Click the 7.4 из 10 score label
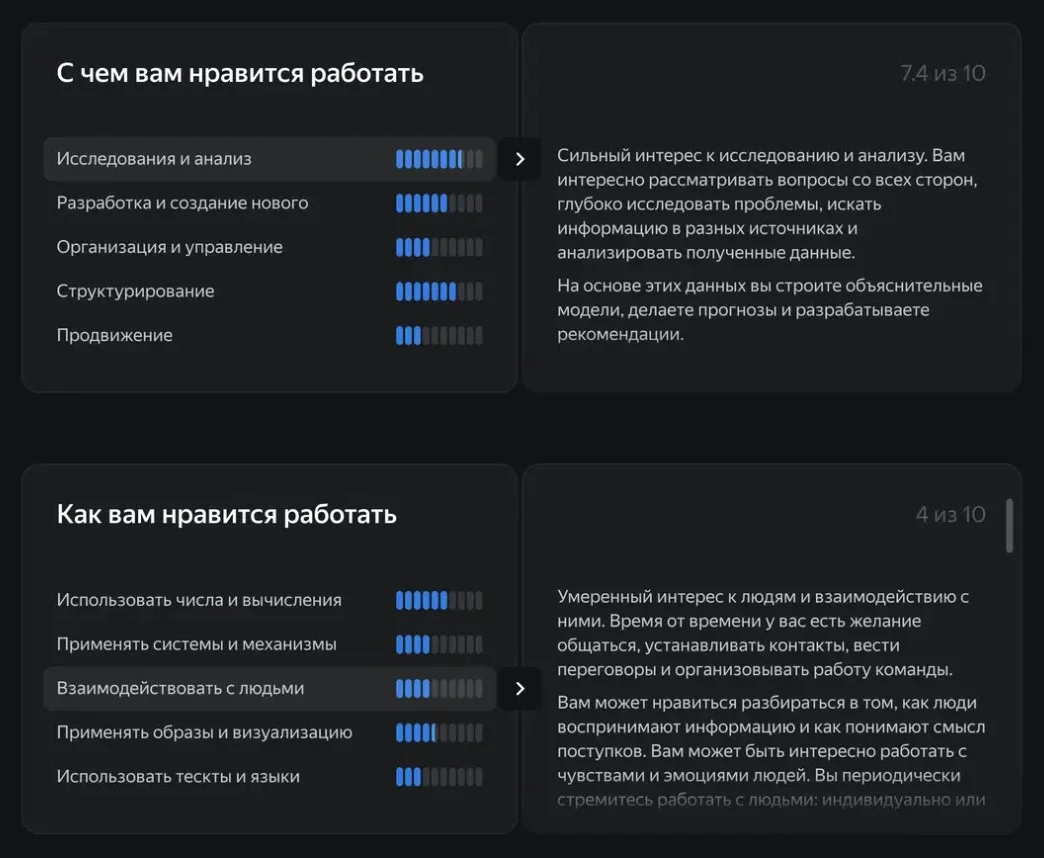 pos(942,74)
